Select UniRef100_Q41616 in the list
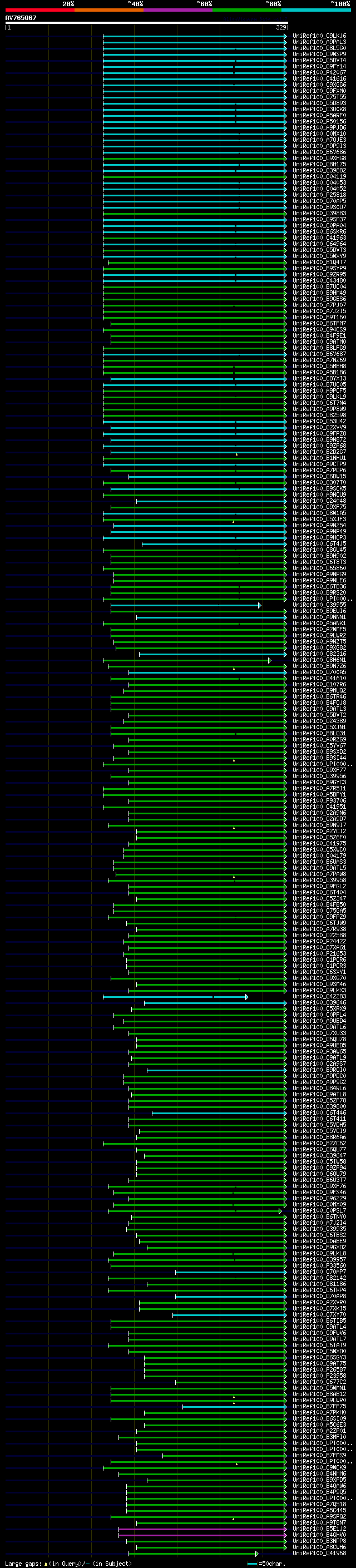Image resolution: width=356 pixels, height=1568 pixels. pyautogui.click(x=319, y=78)
